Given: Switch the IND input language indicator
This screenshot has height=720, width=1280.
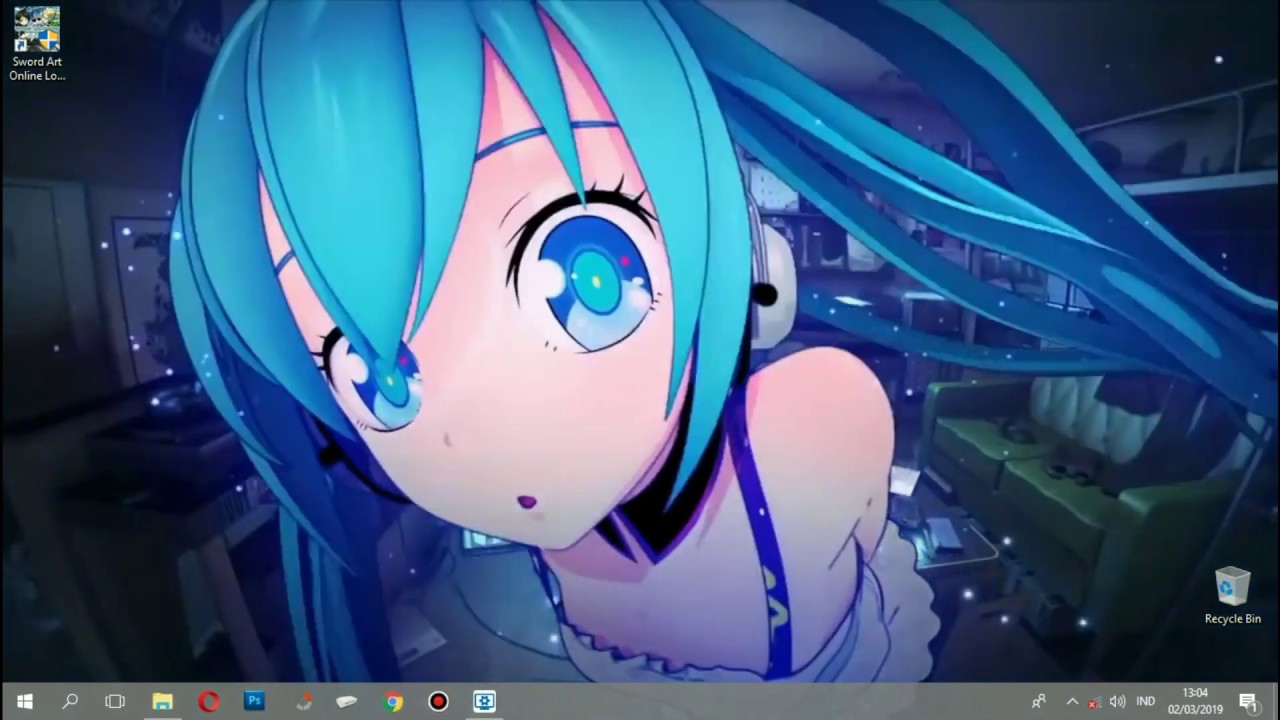Looking at the screenshot, I should pyautogui.click(x=1146, y=701).
